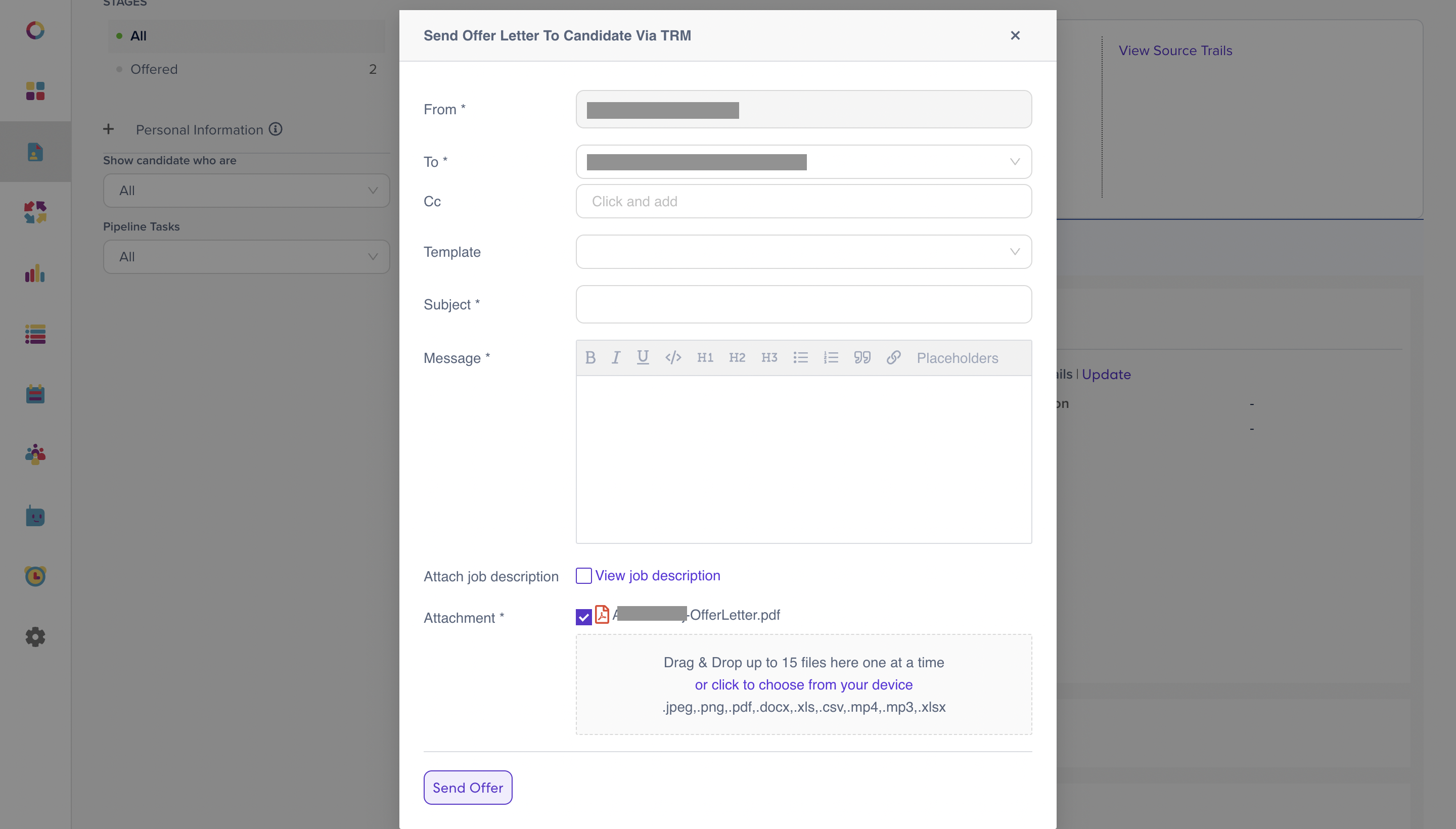Click the From email field
The height and width of the screenshot is (829, 1456).
click(803, 109)
